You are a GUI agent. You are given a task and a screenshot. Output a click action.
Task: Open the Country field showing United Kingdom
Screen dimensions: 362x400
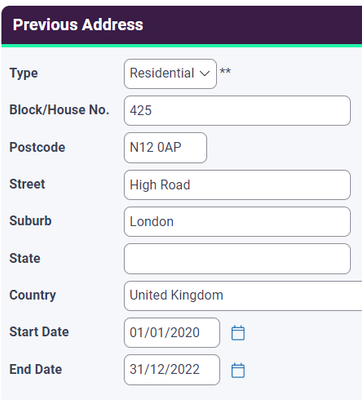click(x=243, y=296)
